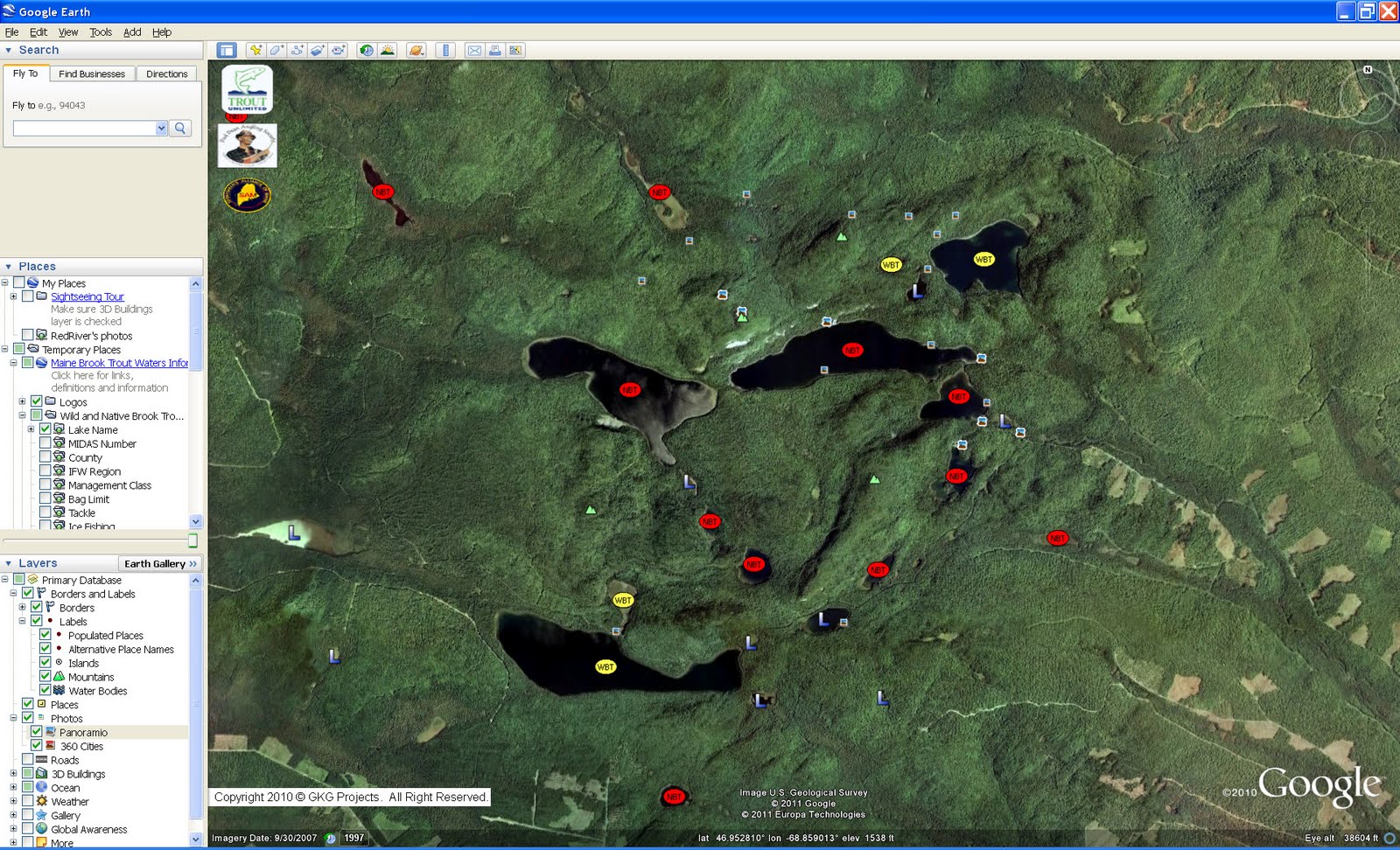This screenshot has width=1400, height=850.
Task: Open the Tools menu
Action: 100,31
